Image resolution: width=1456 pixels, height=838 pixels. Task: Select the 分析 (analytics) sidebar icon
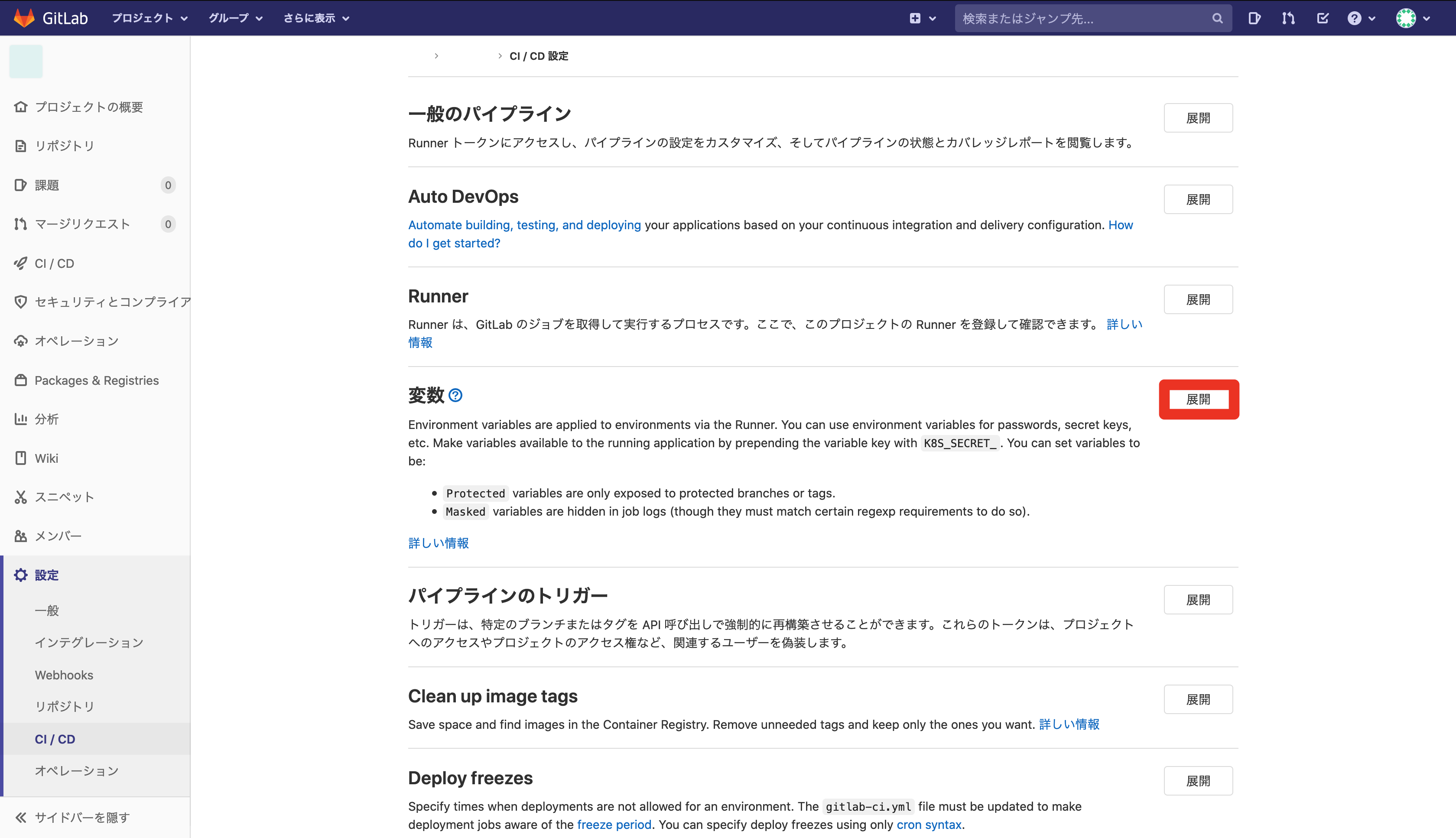[x=21, y=419]
